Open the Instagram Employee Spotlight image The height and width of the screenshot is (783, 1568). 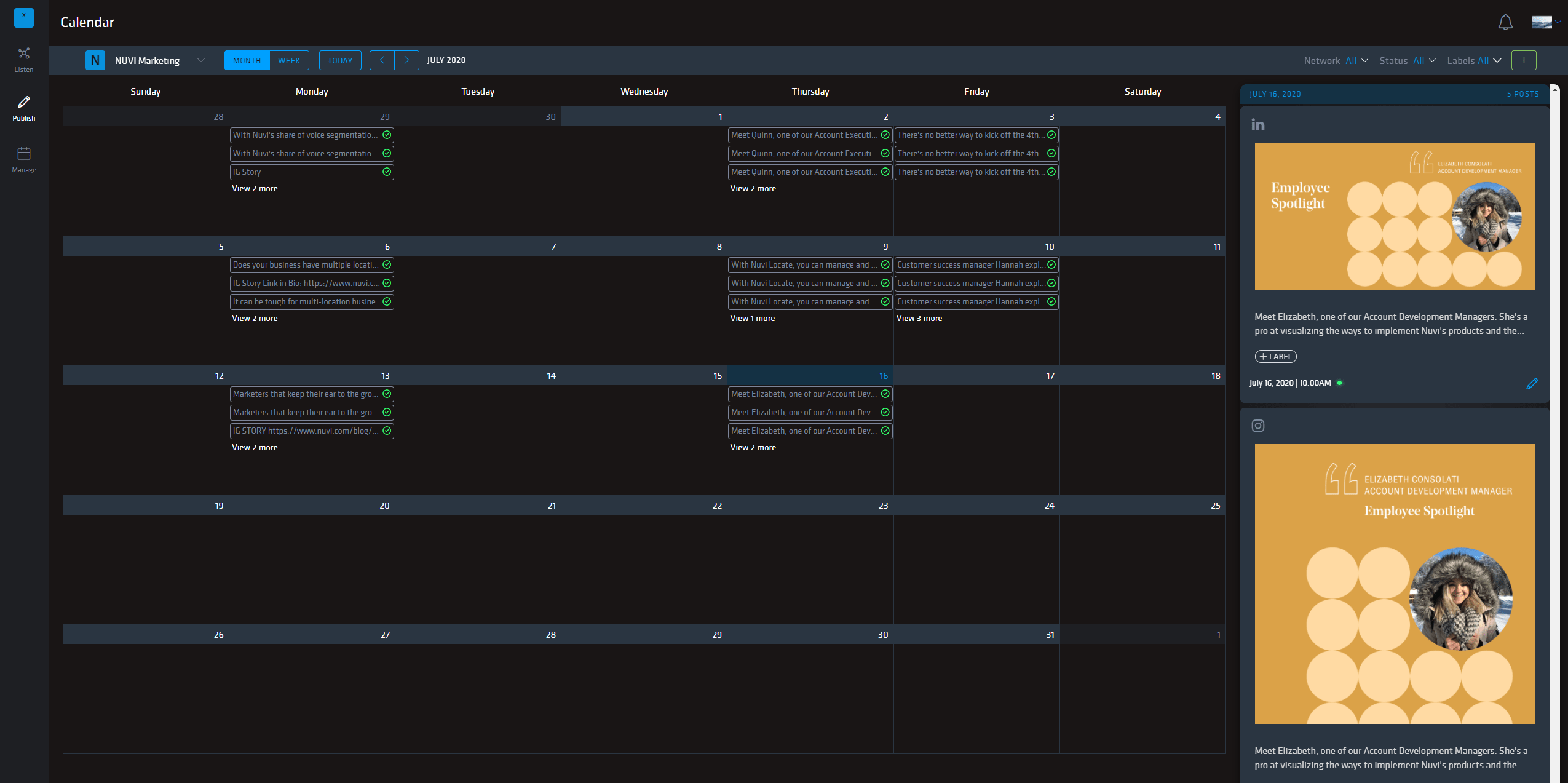point(1395,584)
